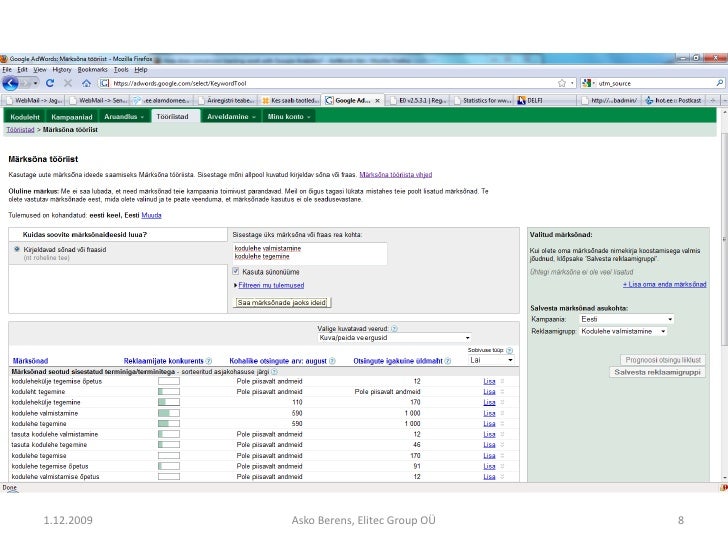Switch to the Kampaaniad tab

pos(60,116)
